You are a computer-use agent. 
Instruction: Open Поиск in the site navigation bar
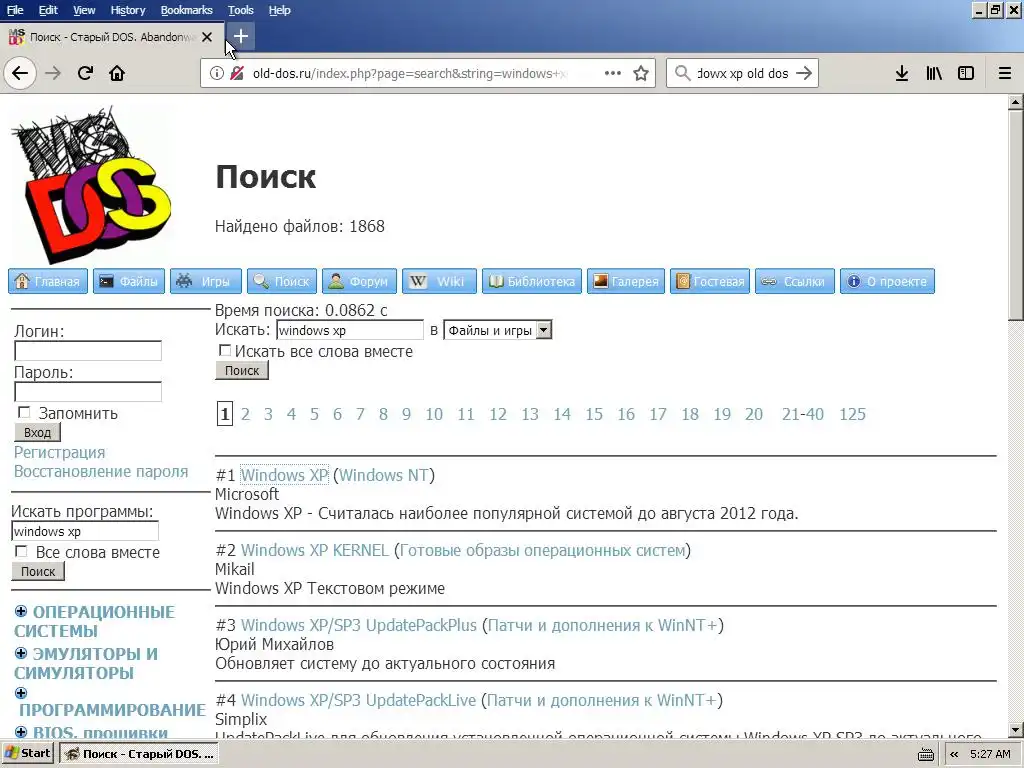tap(281, 281)
